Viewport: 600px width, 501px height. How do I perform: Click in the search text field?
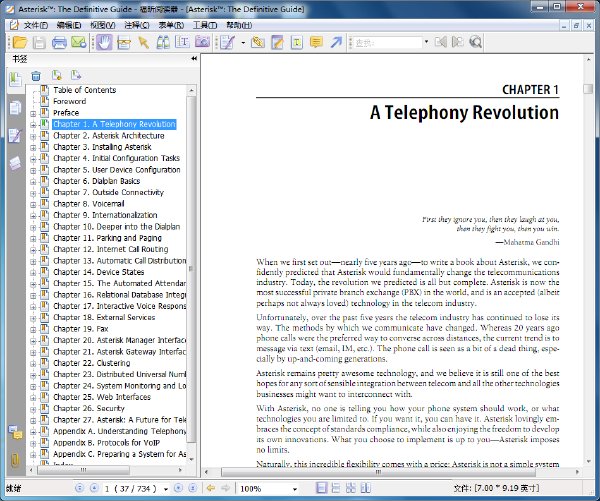(x=387, y=42)
